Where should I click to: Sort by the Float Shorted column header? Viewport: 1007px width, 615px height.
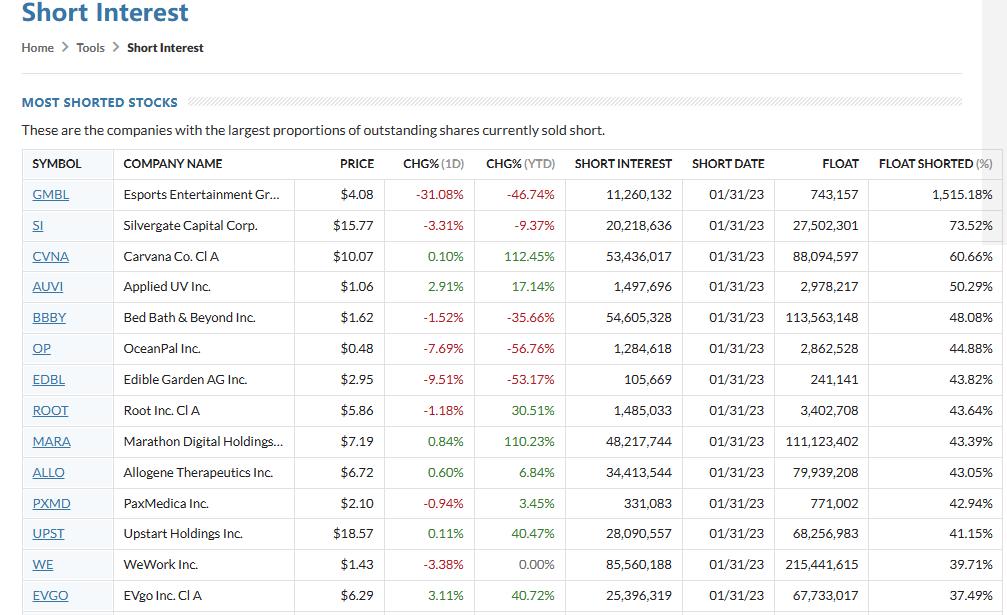(x=935, y=163)
